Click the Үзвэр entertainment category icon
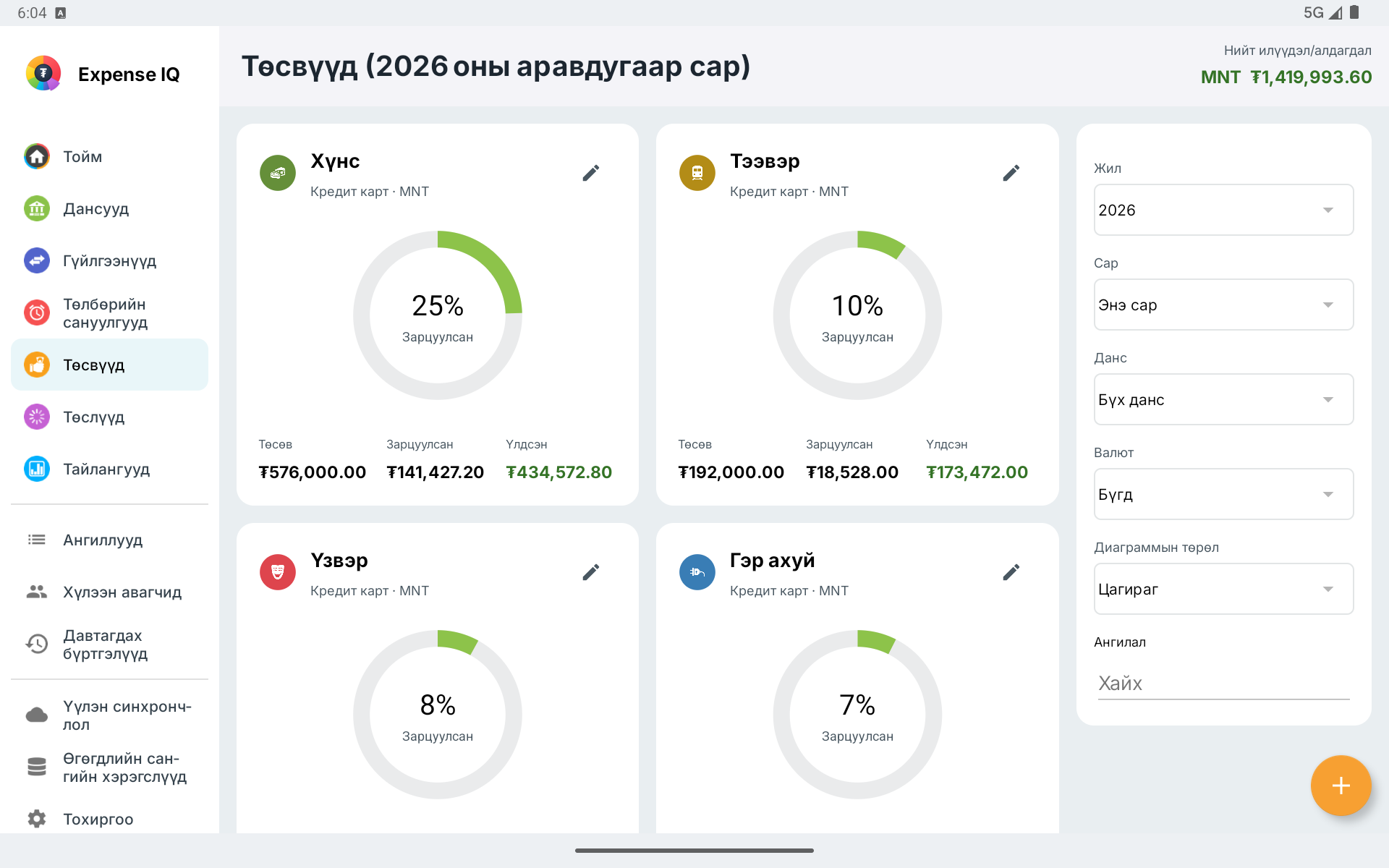 [278, 572]
